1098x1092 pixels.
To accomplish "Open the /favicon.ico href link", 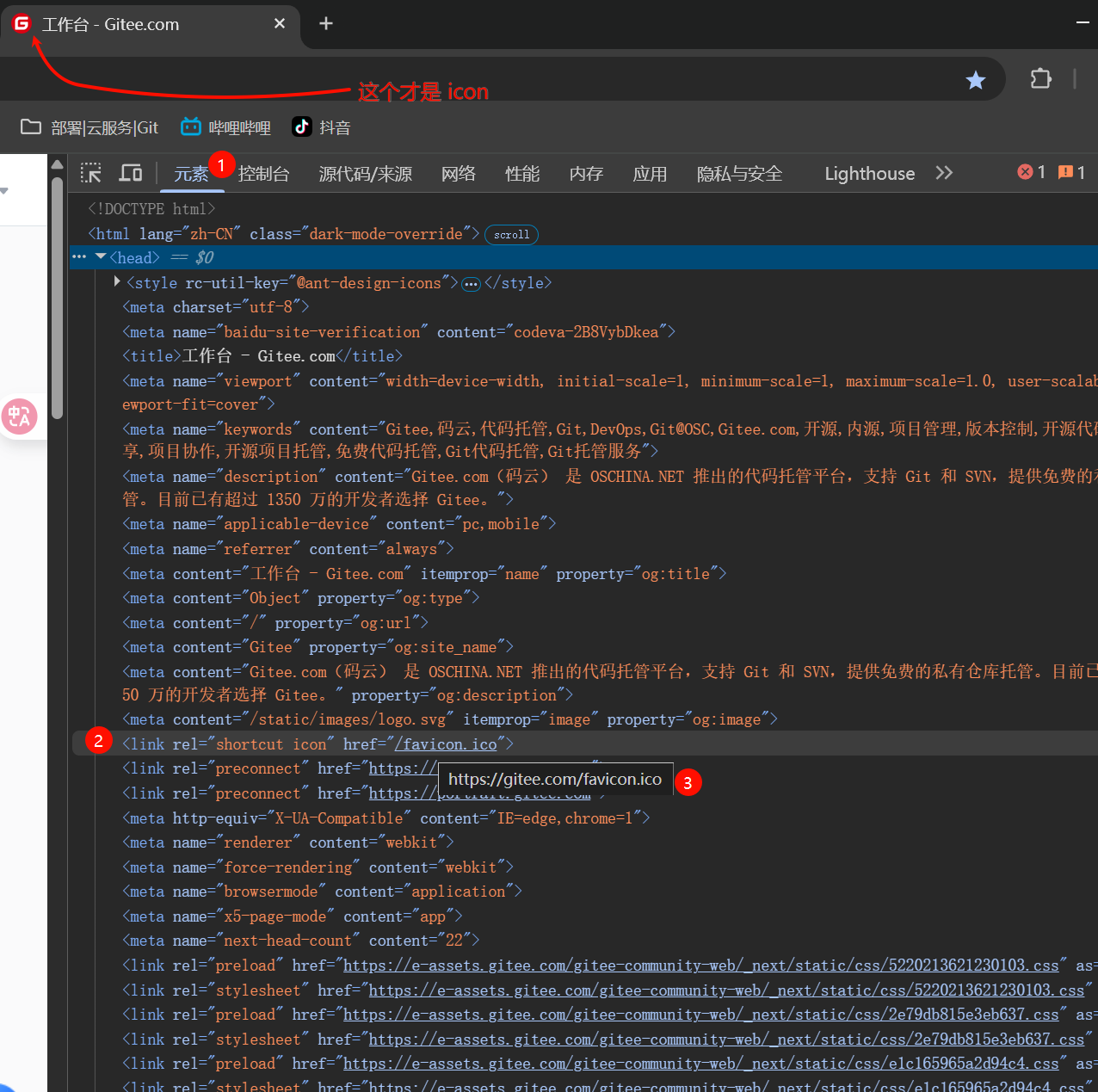I will point(445,744).
